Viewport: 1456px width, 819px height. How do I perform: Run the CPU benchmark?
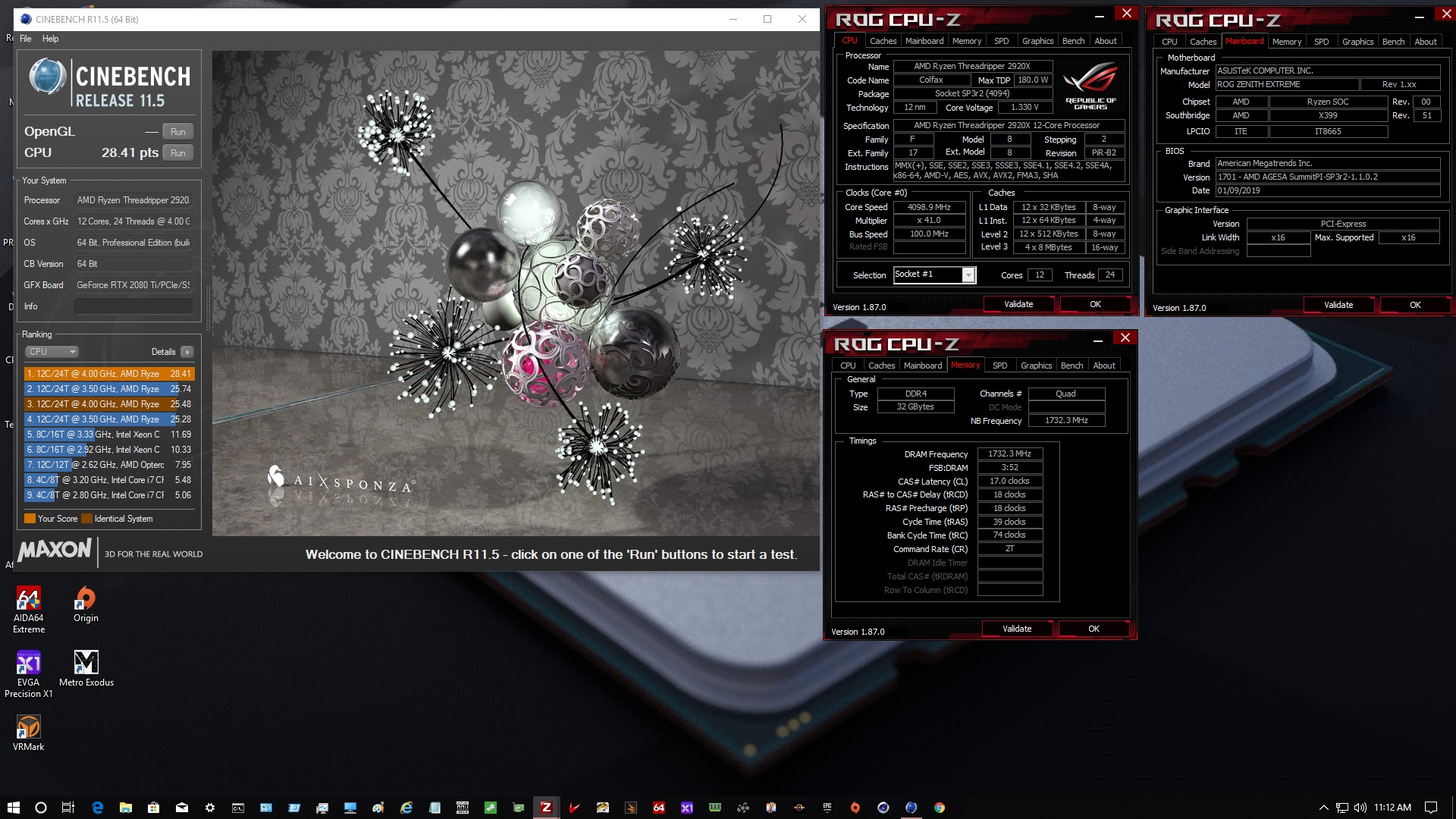177,153
